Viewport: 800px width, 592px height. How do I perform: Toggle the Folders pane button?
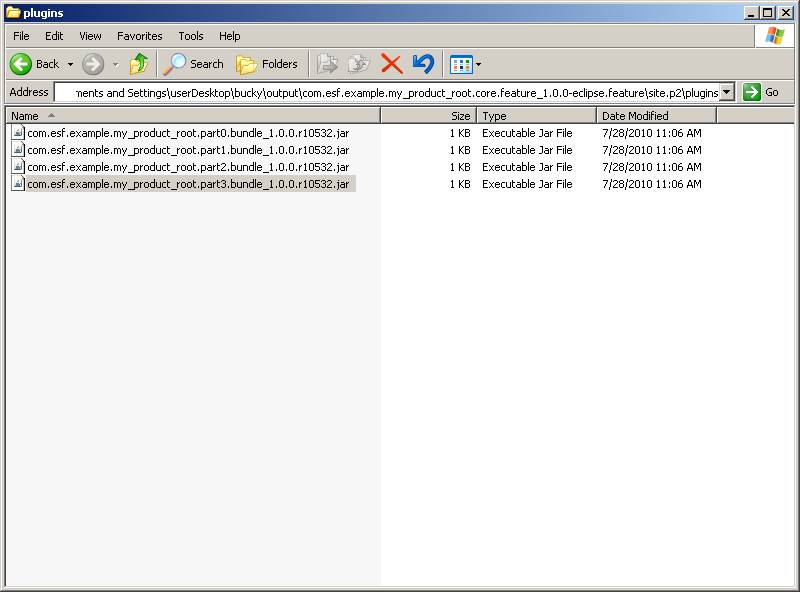tap(267, 64)
